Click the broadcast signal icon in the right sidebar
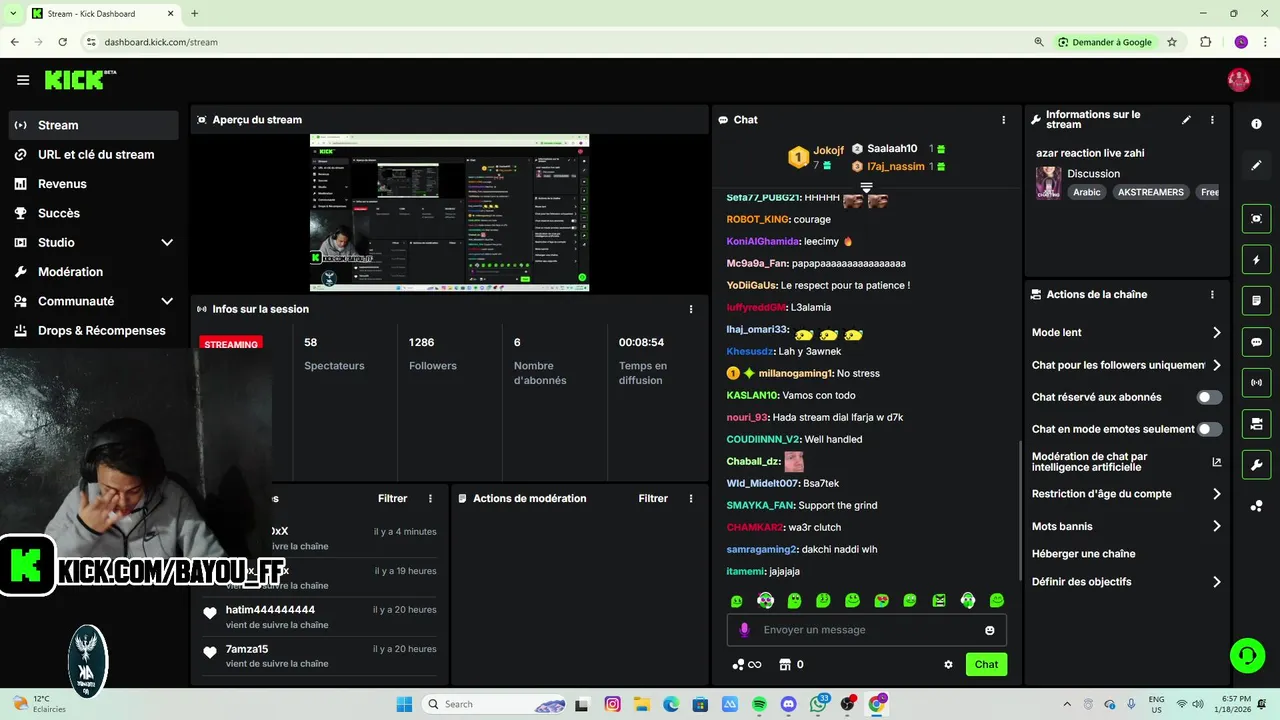Viewport: 1280px width, 720px height. [x=1257, y=382]
